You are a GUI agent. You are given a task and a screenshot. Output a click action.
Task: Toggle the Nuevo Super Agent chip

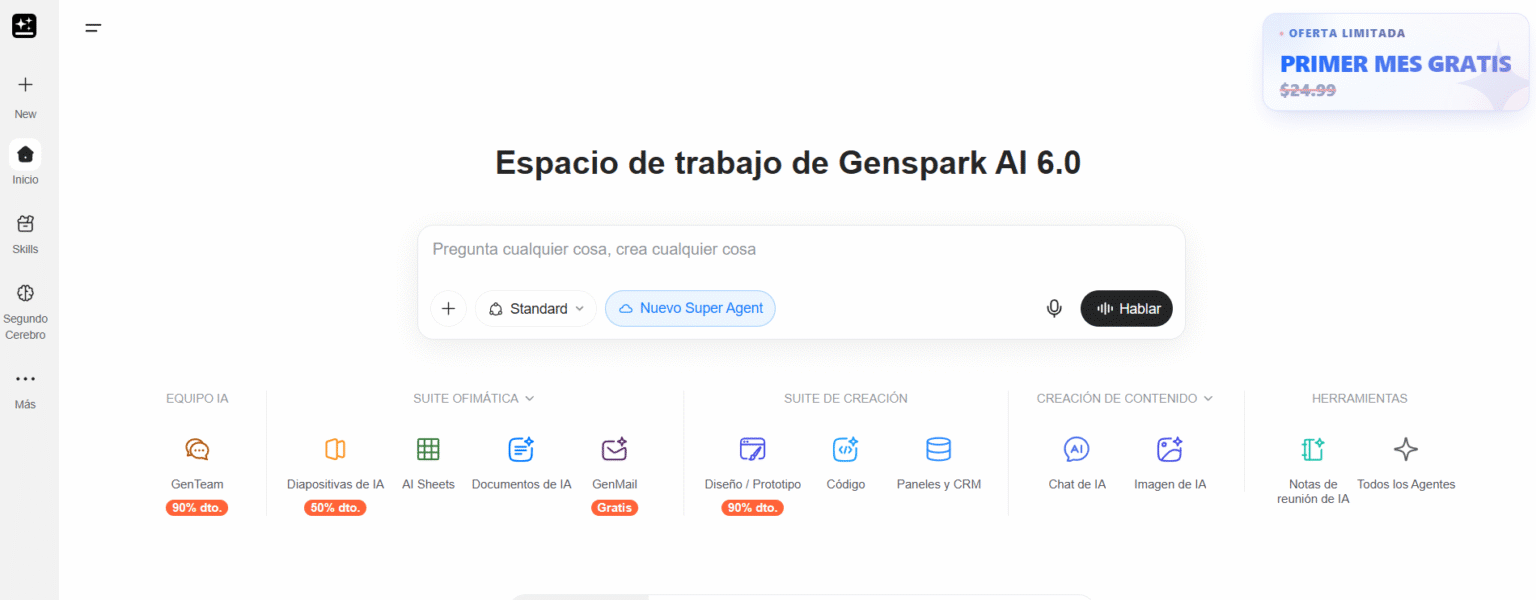(690, 308)
